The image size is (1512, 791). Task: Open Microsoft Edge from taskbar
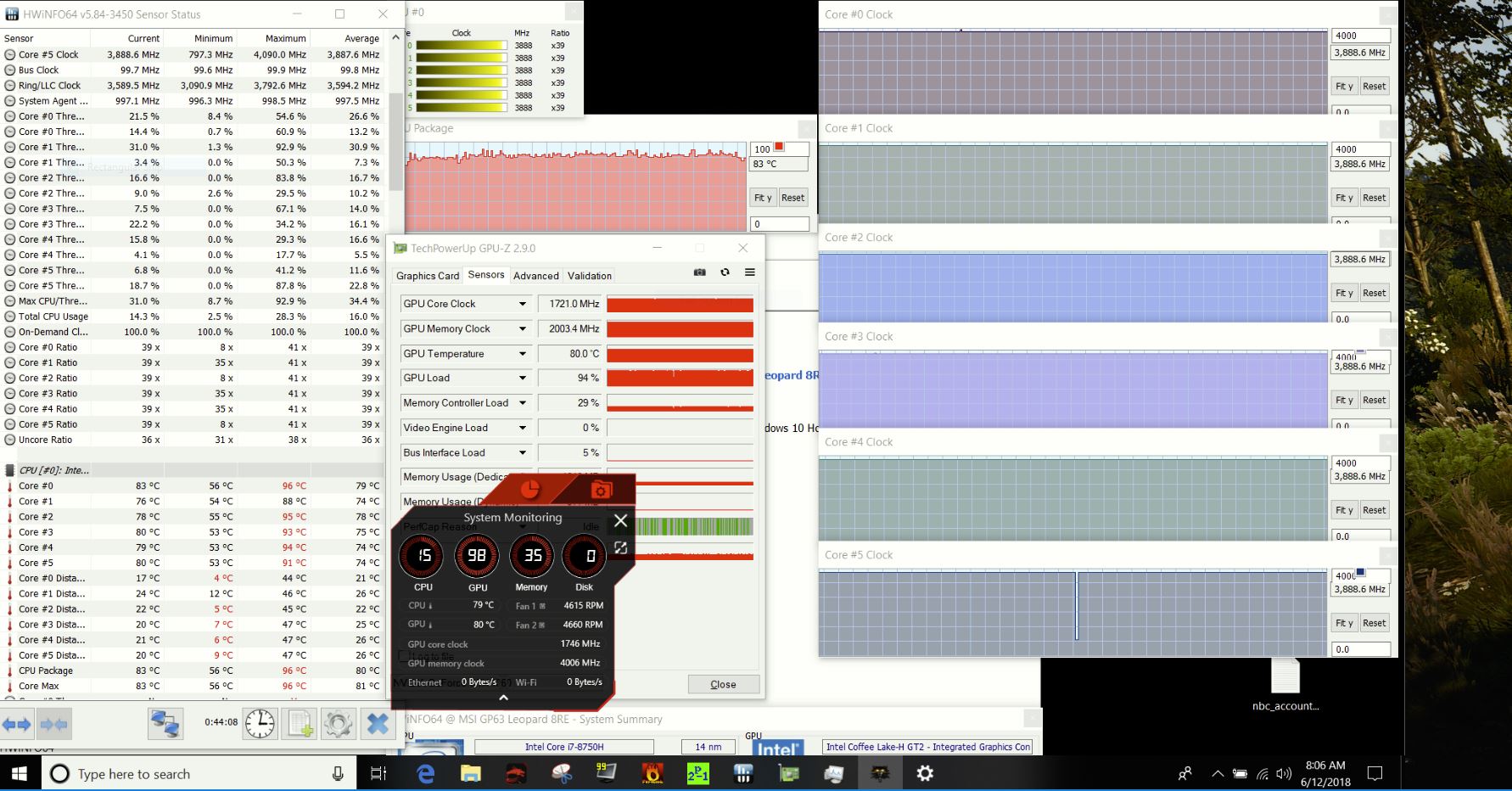[x=425, y=773]
